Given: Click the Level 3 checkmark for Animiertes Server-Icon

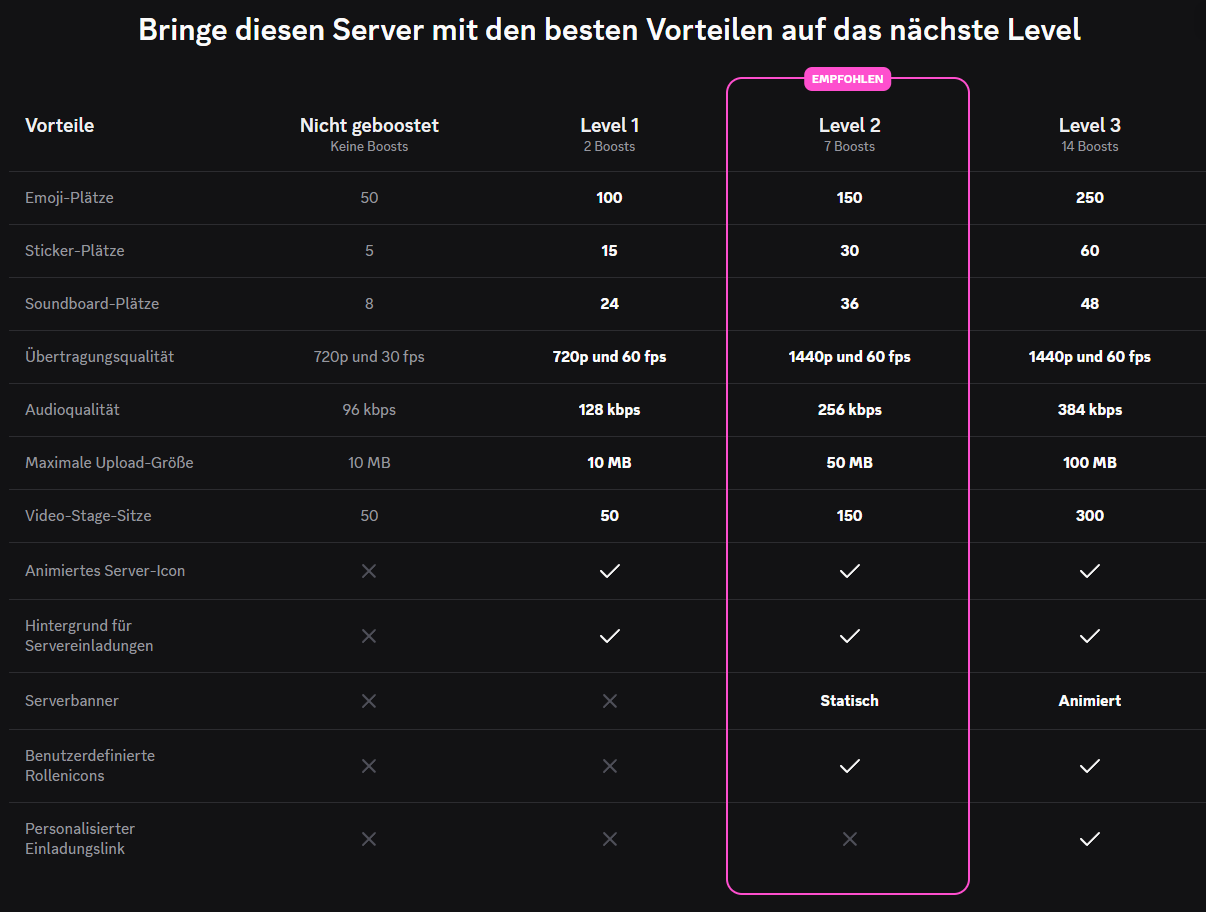Looking at the screenshot, I should tap(1090, 571).
